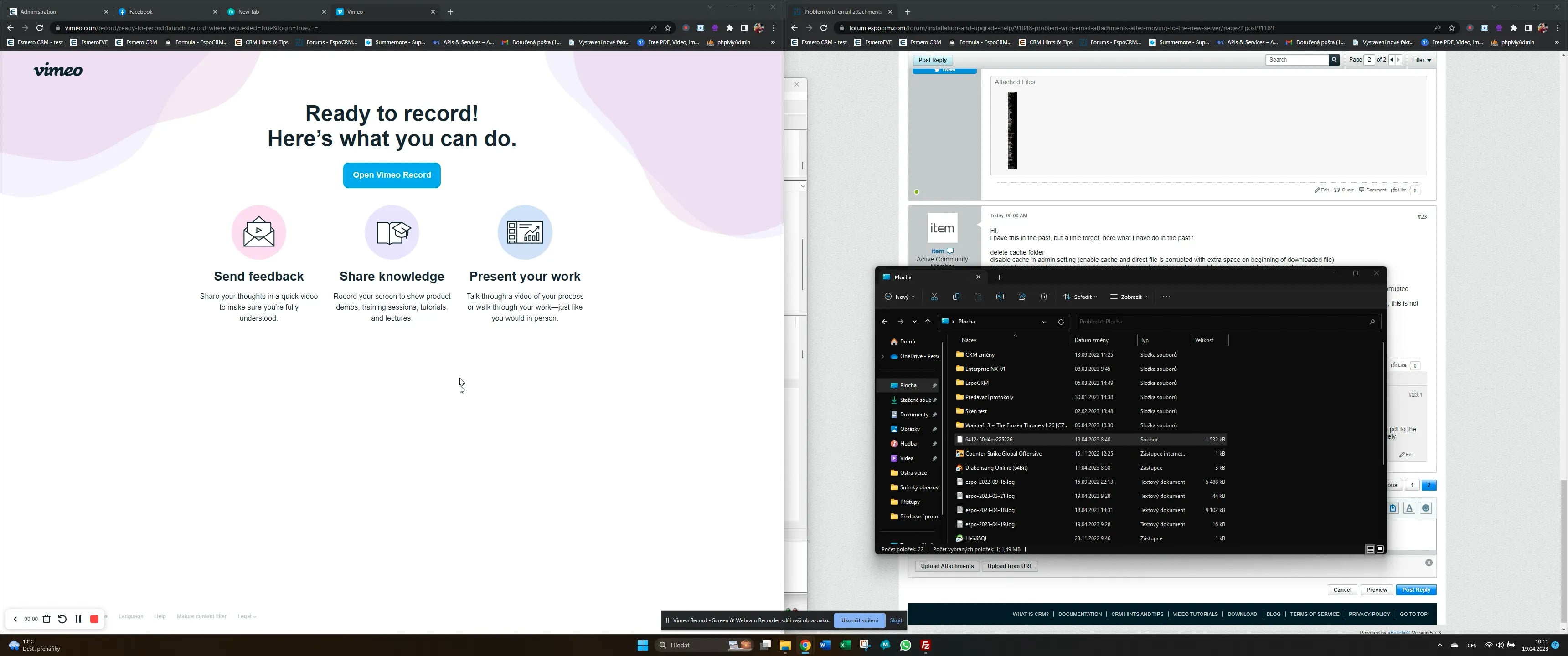Click Upload from URL button

click(1009, 566)
